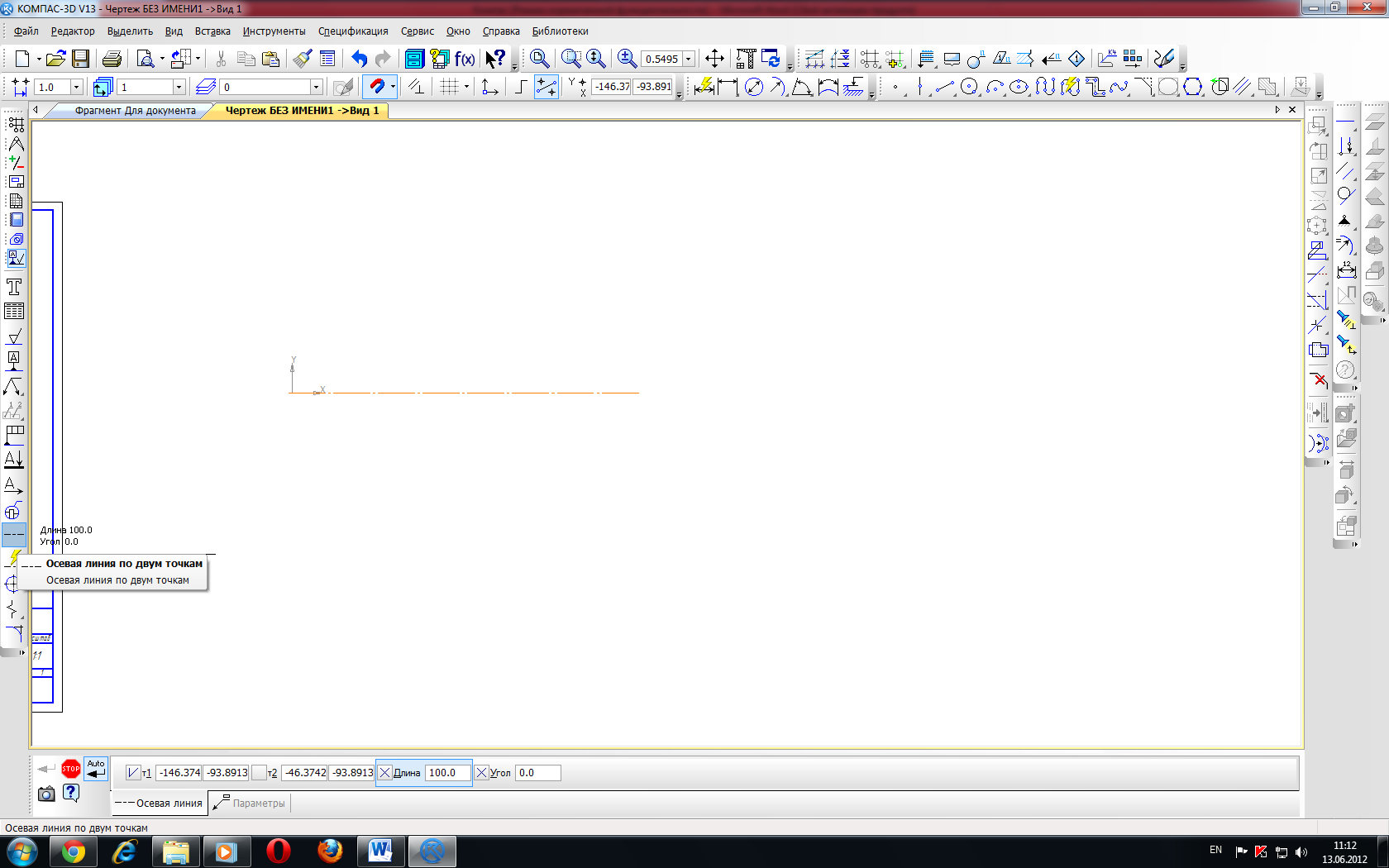Open print preview with the magnifier page icon

click(x=146, y=59)
